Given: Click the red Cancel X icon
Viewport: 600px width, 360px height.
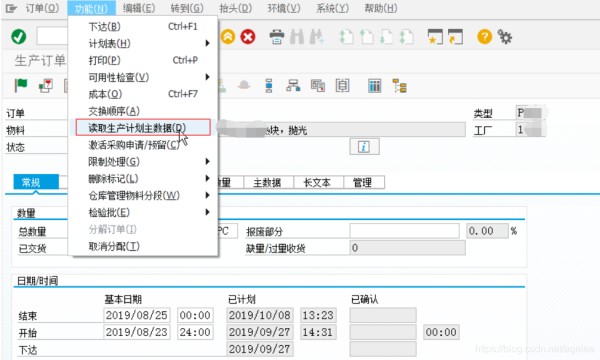Looking at the screenshot, I should 248,37.
